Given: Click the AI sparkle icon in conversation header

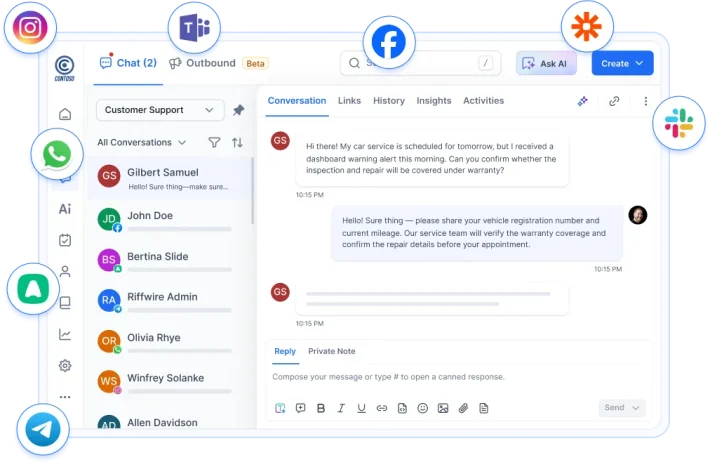Looking at the screenshot, I should click(x=583, y=101).
